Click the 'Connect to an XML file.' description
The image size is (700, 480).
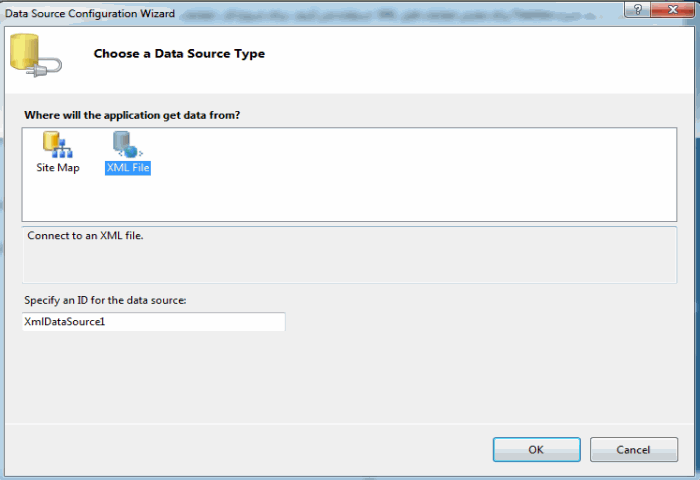click(x=85, y=236)
